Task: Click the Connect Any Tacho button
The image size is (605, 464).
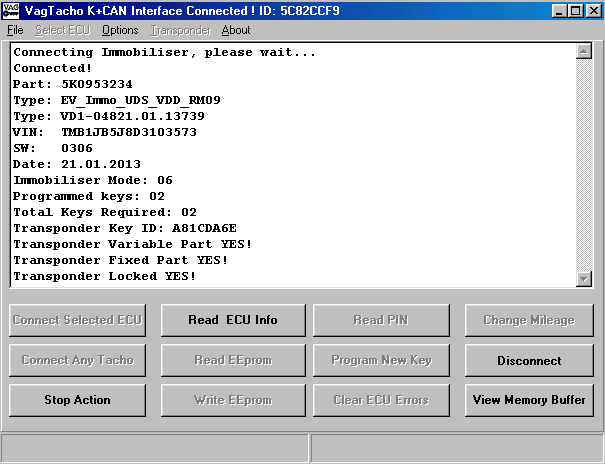Action: [x=78, y=360]
